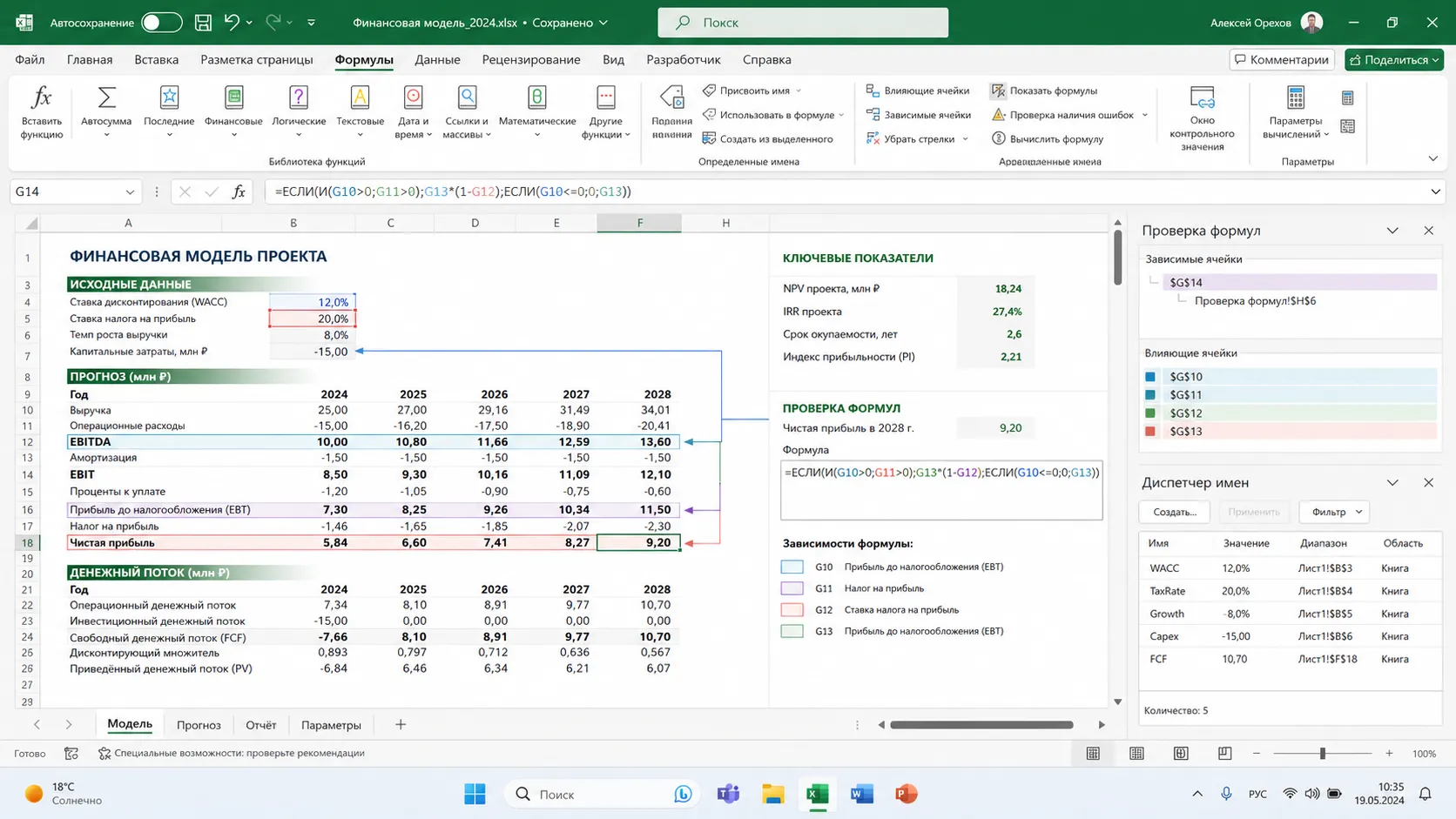Select $G$13 in Влияющие ячейки list
The height and width of the screenshot is (819, 1456).
1290,432
